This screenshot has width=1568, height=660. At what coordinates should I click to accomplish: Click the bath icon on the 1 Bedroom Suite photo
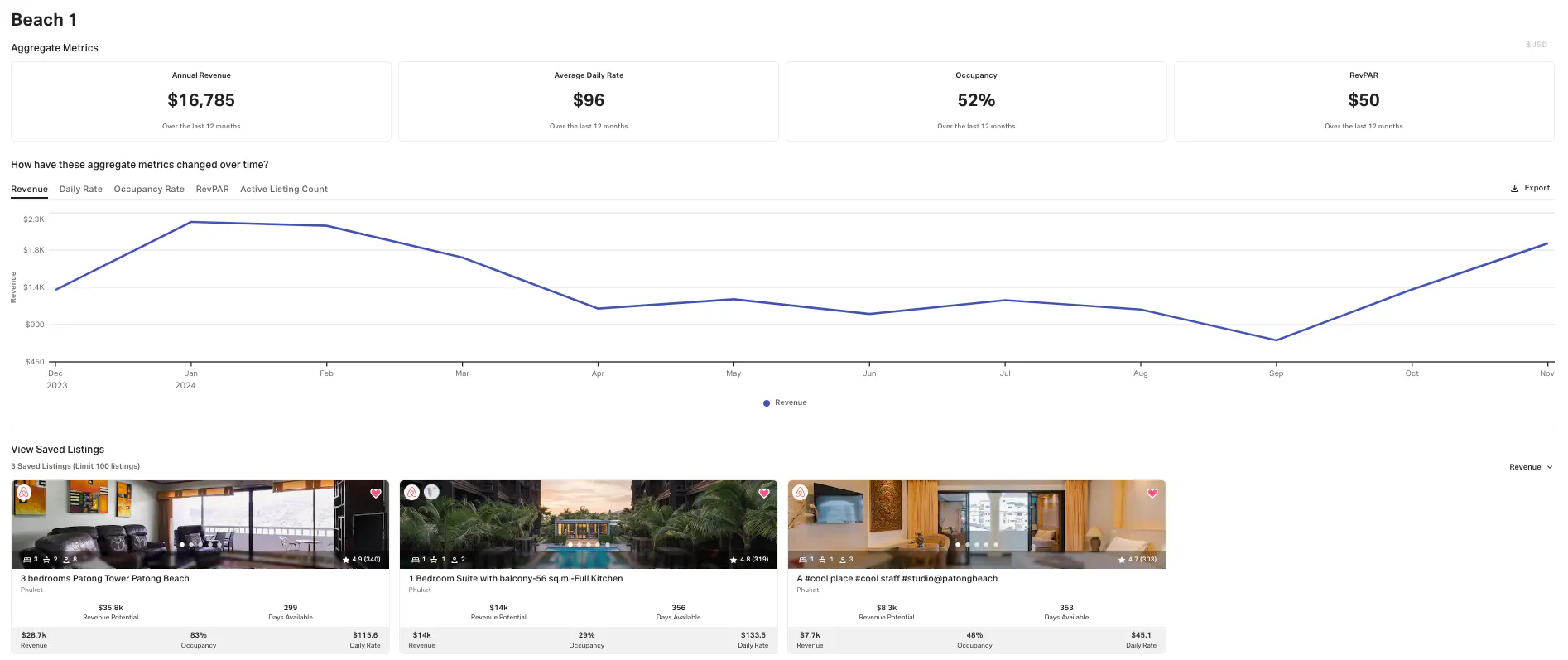pyautogui.click(x=434, y=560)
